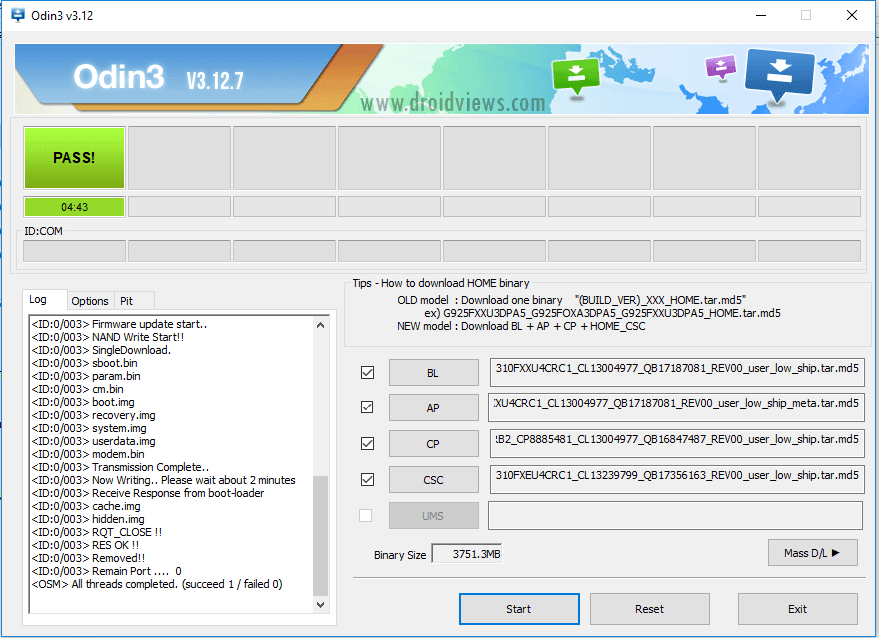Click the 'system.img' log entry
The height and width of the screenshot is (638, 879).
point(89,428)
